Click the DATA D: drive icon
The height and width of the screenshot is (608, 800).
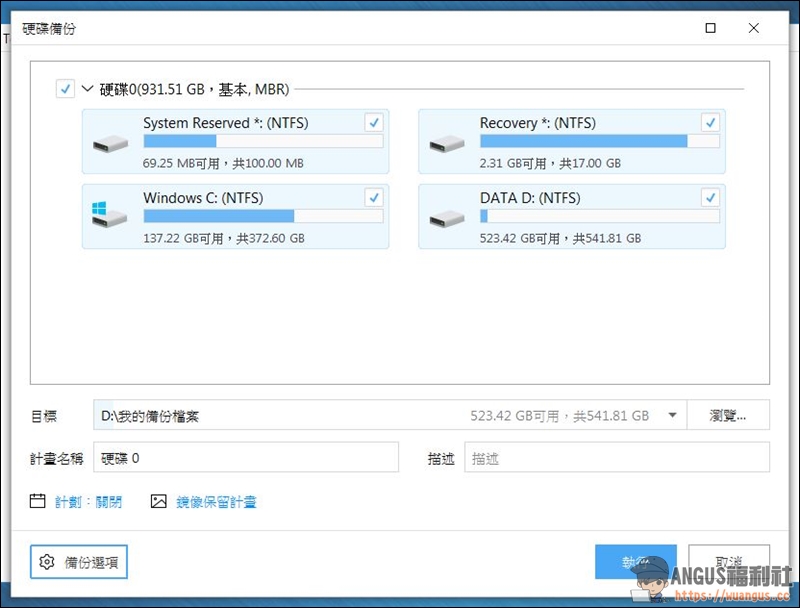pos(446,217)
